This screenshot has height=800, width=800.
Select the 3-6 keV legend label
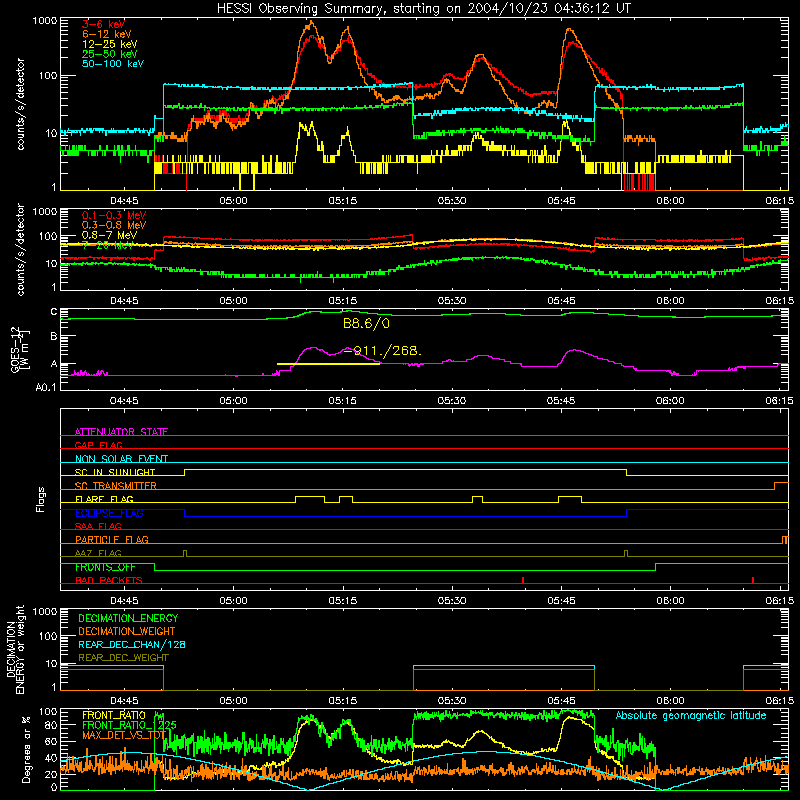[104, 24]
